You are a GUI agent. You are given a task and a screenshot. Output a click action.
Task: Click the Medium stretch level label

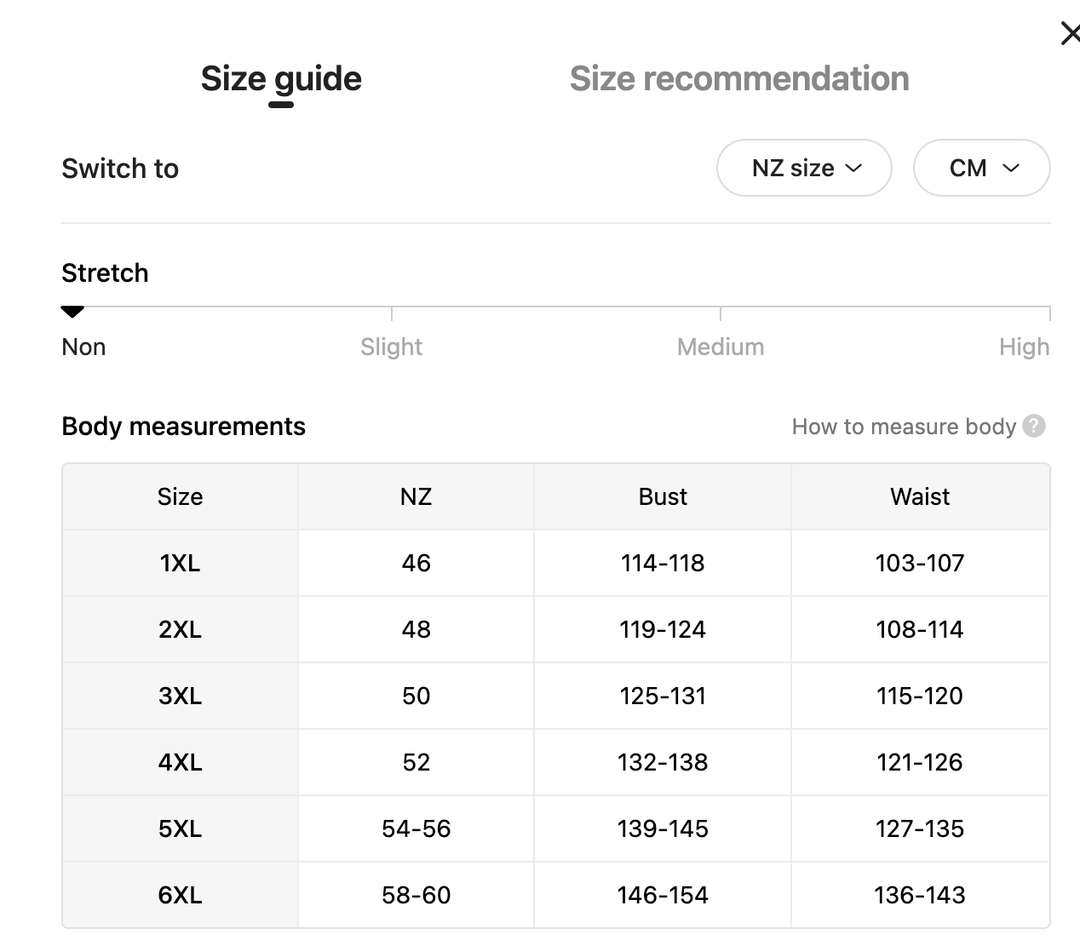pyautogui.click(x=720, y=347)
